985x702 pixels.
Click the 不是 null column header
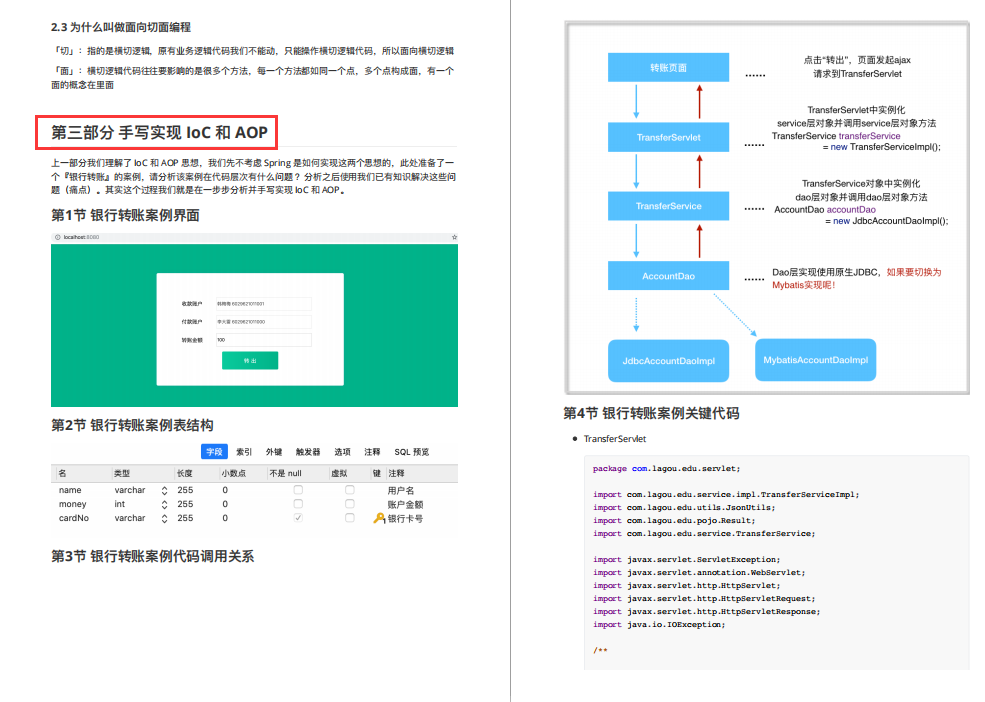[x=285, y=473]
